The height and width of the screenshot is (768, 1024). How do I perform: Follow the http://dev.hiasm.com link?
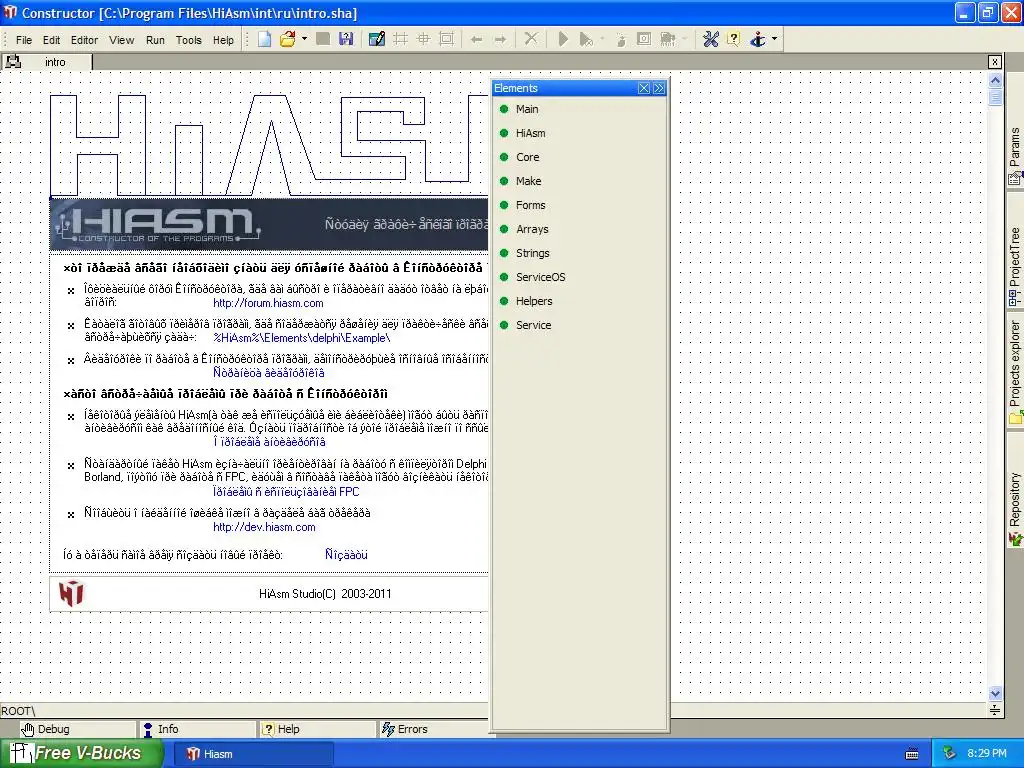click(264, 527)
